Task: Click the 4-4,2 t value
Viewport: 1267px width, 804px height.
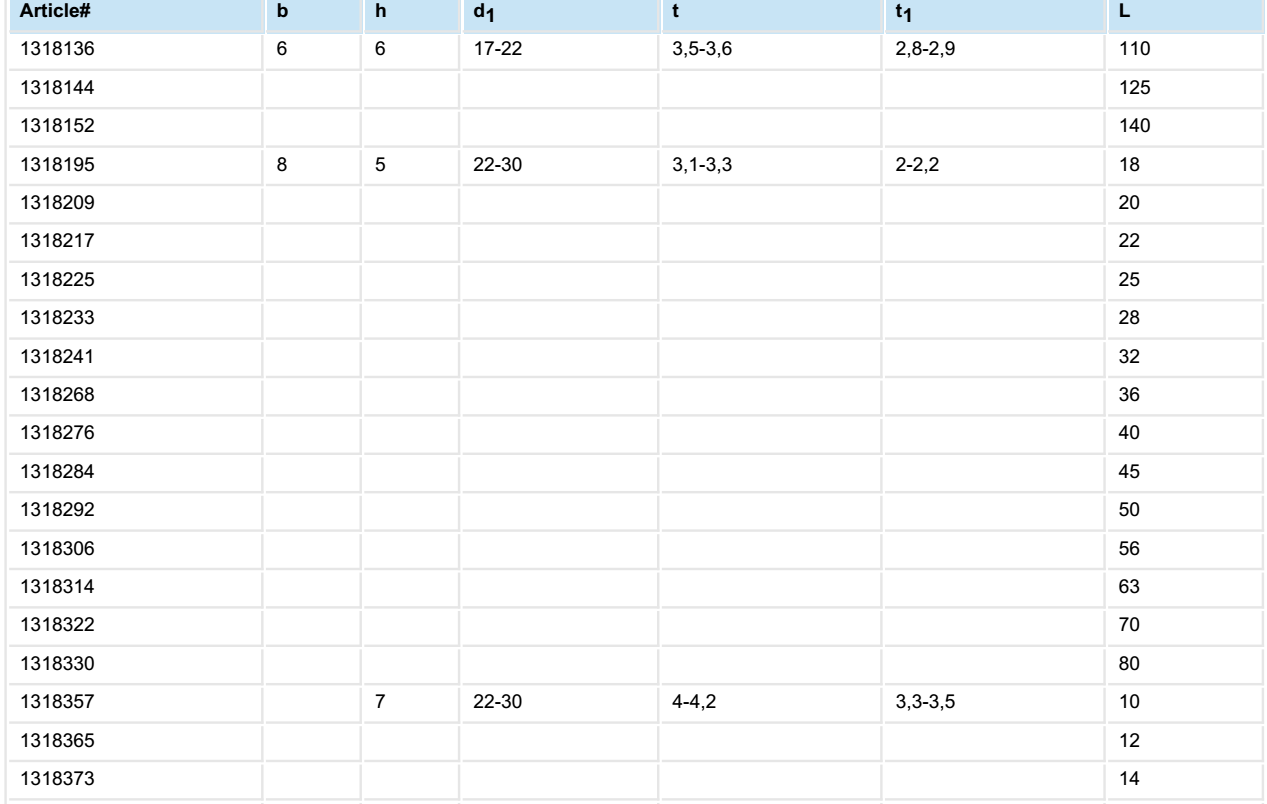Action: point(691,702)
